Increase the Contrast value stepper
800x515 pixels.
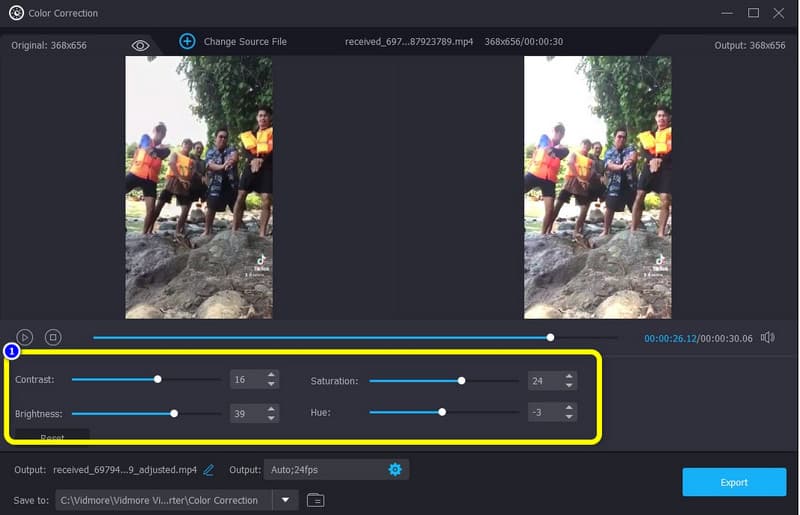tap(270, 376)
